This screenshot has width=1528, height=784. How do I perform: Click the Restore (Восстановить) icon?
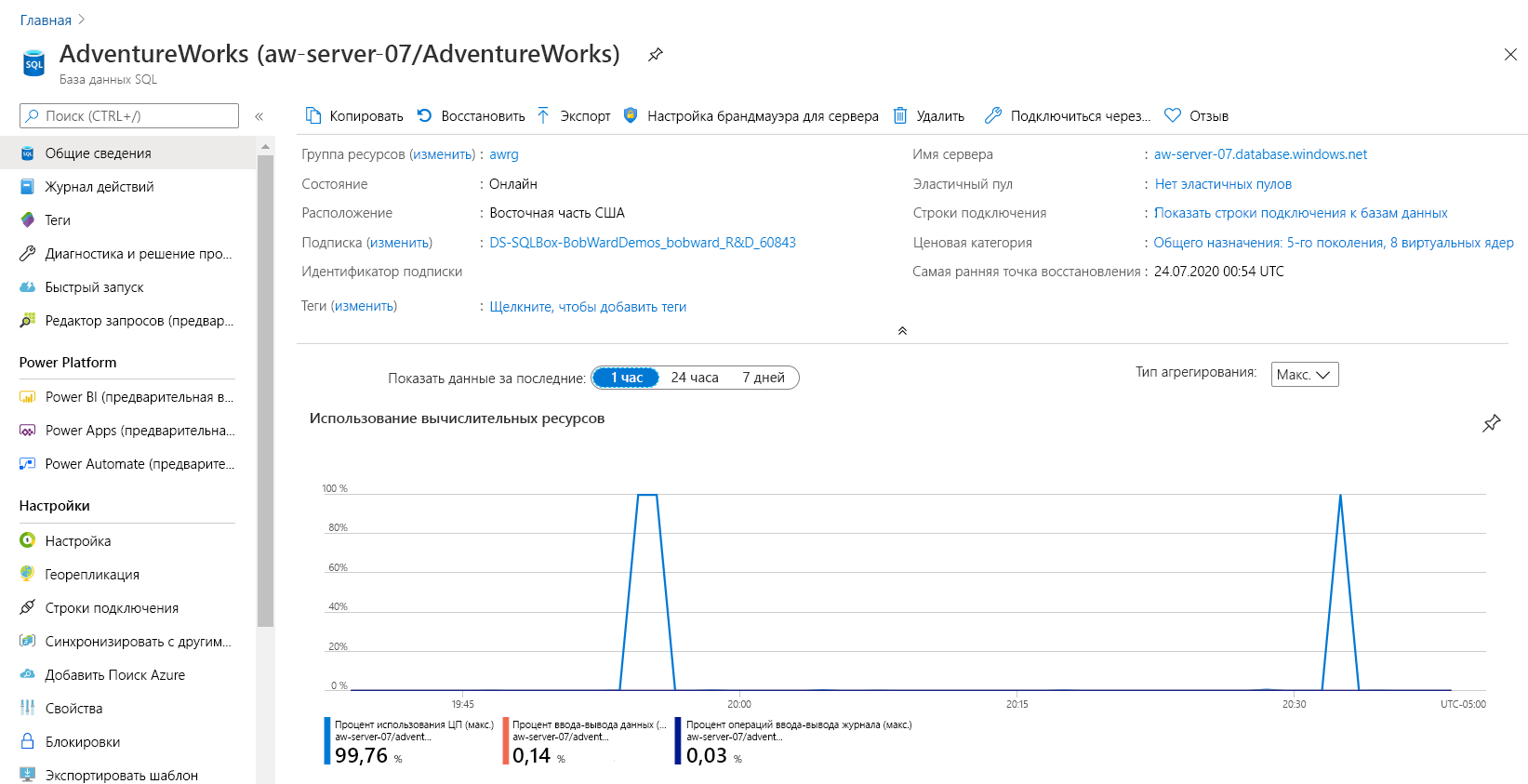(425, 115)
